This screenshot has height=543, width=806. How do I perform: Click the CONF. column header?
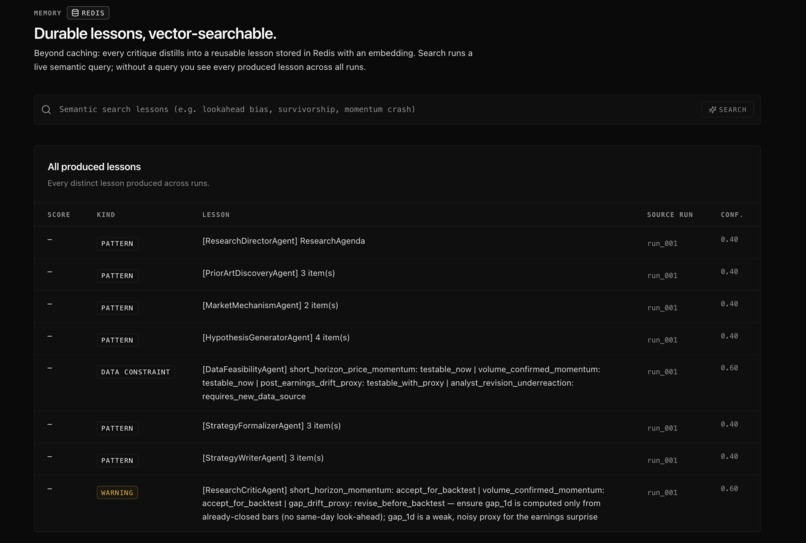[x=732, y=214]
